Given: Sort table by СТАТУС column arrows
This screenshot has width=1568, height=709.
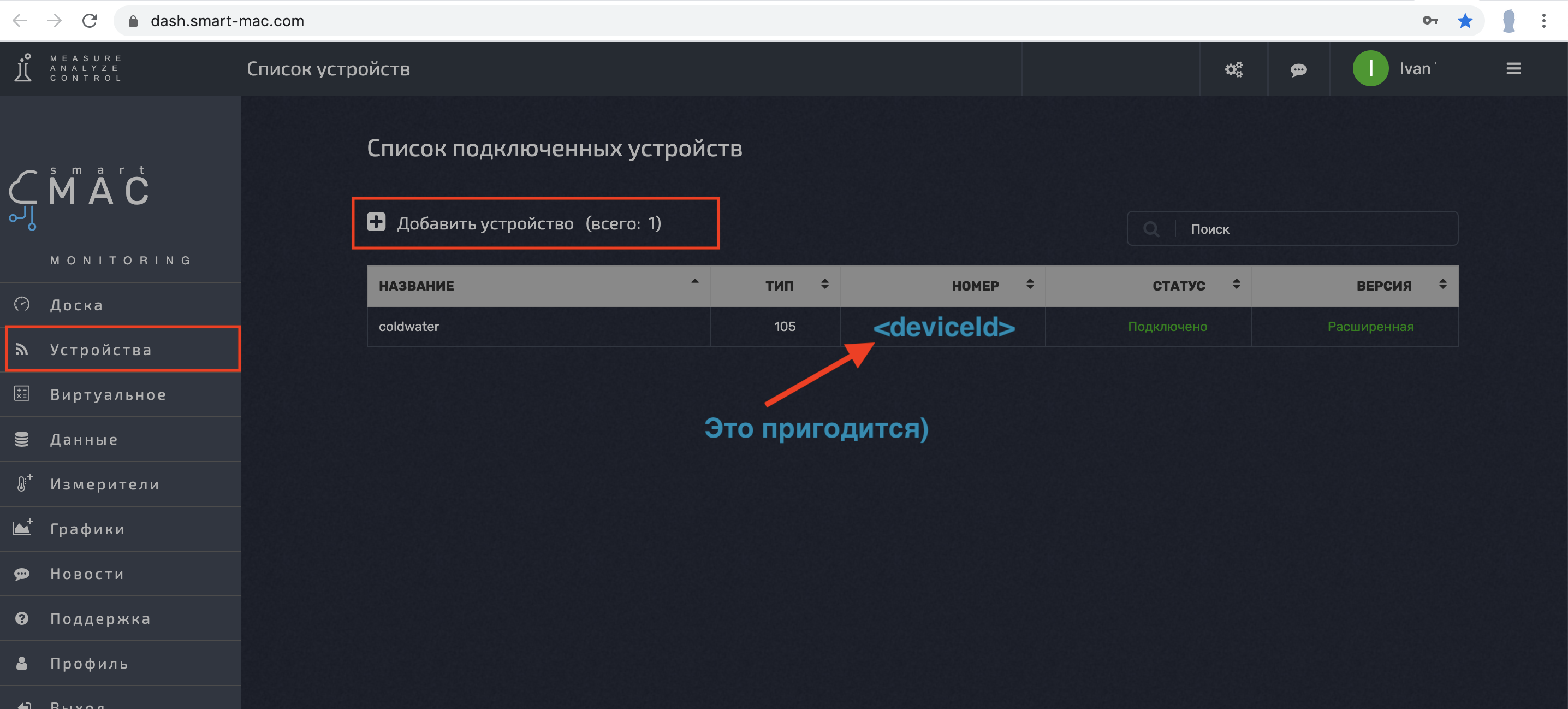Looking at the screenshot, I should (1236, 285).
